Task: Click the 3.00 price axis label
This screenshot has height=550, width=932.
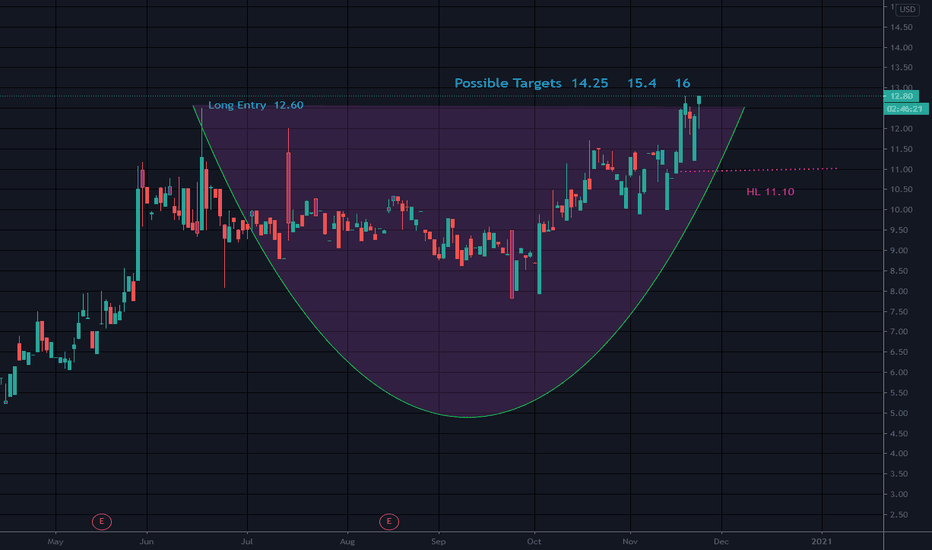Action: [901, 494]
